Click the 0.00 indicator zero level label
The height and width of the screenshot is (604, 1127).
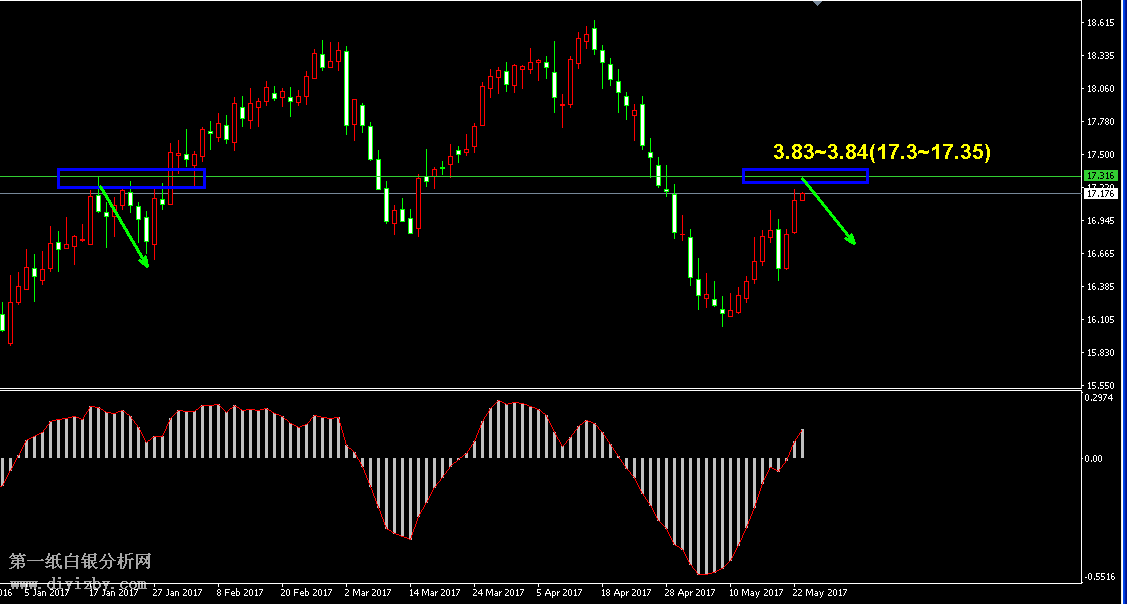coord(1096,459)
